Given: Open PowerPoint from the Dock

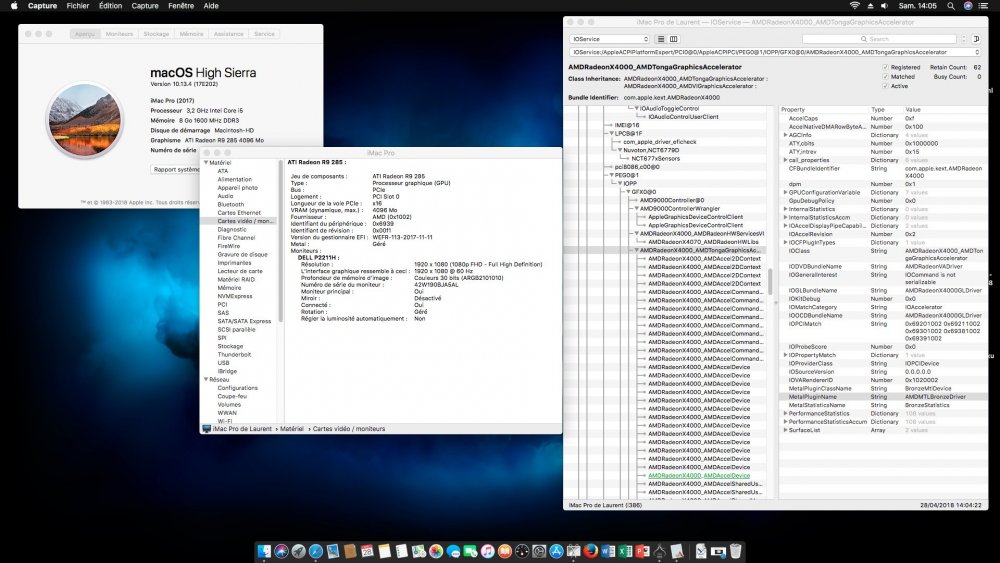Looking at the screenshot, I should (x=642, y=551).
